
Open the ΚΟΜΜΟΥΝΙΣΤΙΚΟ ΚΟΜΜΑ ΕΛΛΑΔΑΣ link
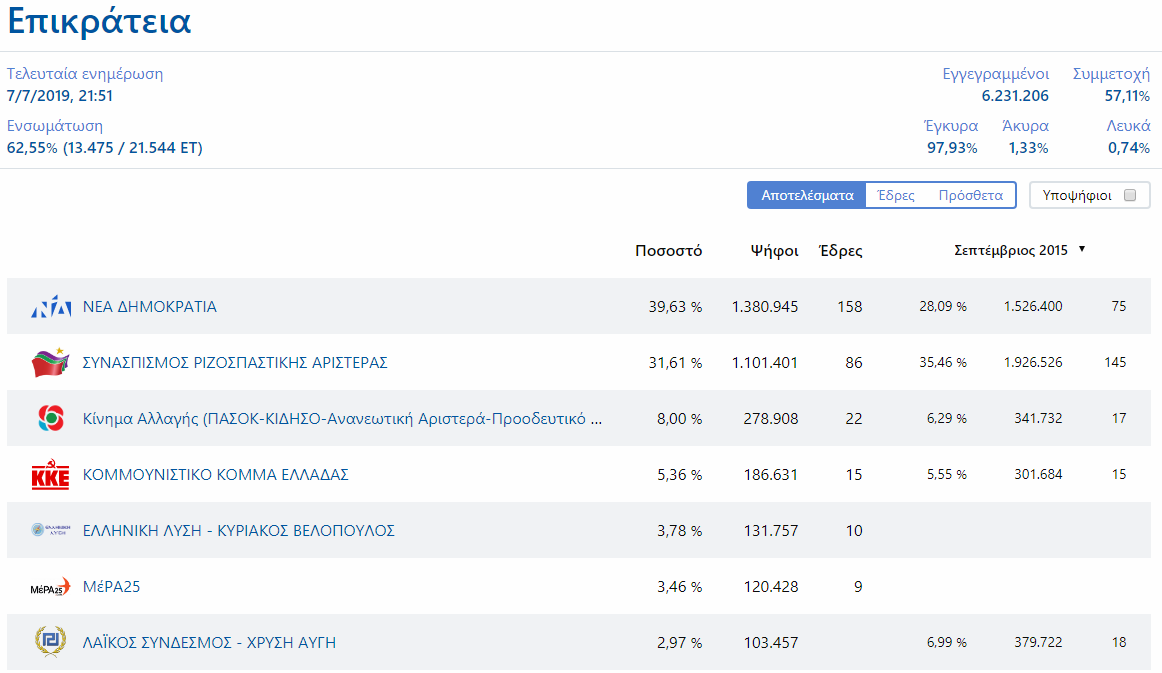[216, 474]
